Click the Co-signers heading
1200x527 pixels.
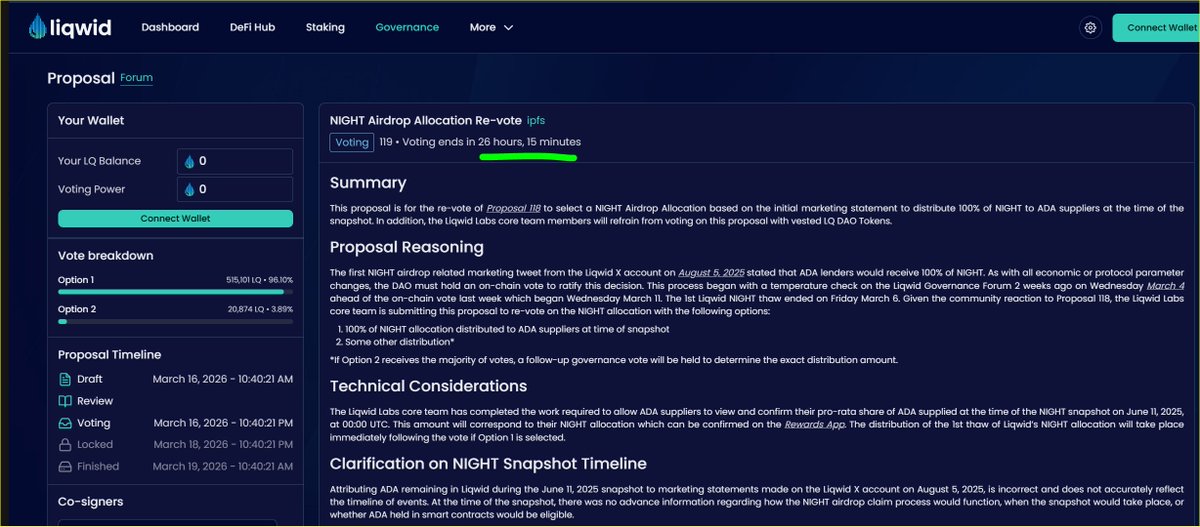pyautogui.click(x=92, y=503)
